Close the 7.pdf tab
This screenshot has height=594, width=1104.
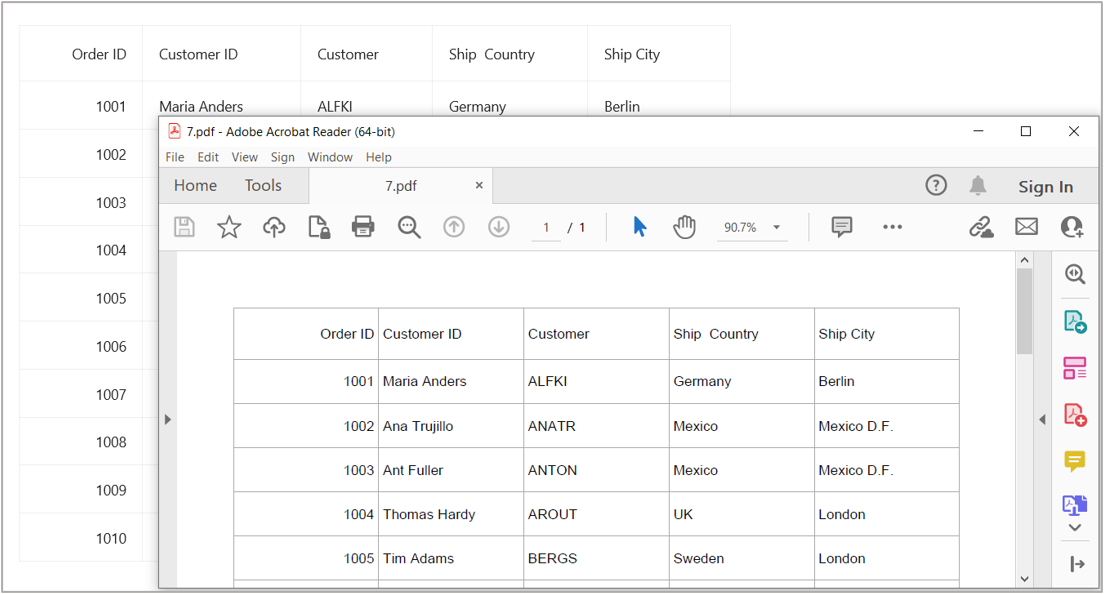(x=479, y=185)
